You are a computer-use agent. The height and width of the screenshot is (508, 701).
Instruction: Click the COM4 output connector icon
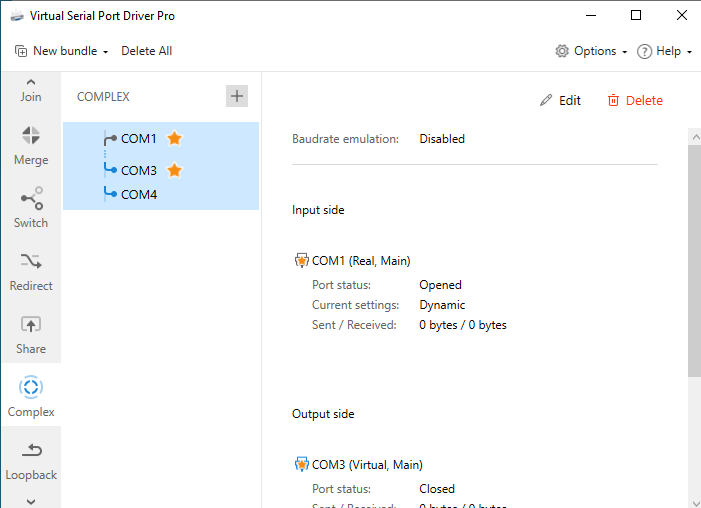pyautogui.click(x=110, y=193)
